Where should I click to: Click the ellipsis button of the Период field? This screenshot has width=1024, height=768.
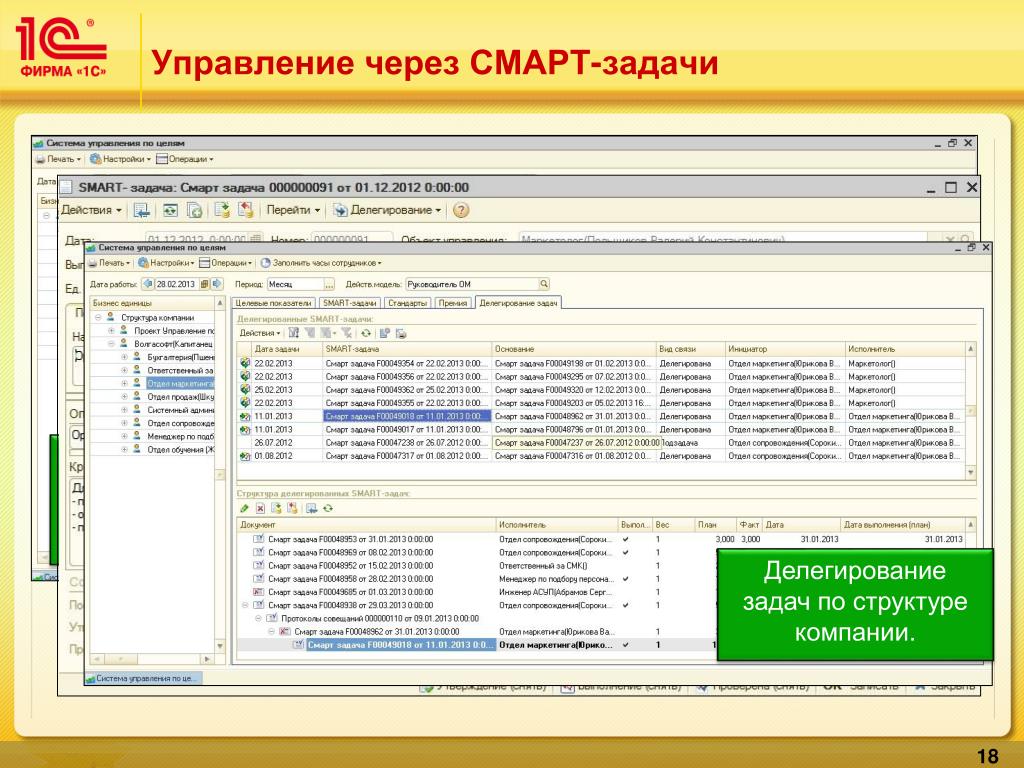tap(329, 284)
